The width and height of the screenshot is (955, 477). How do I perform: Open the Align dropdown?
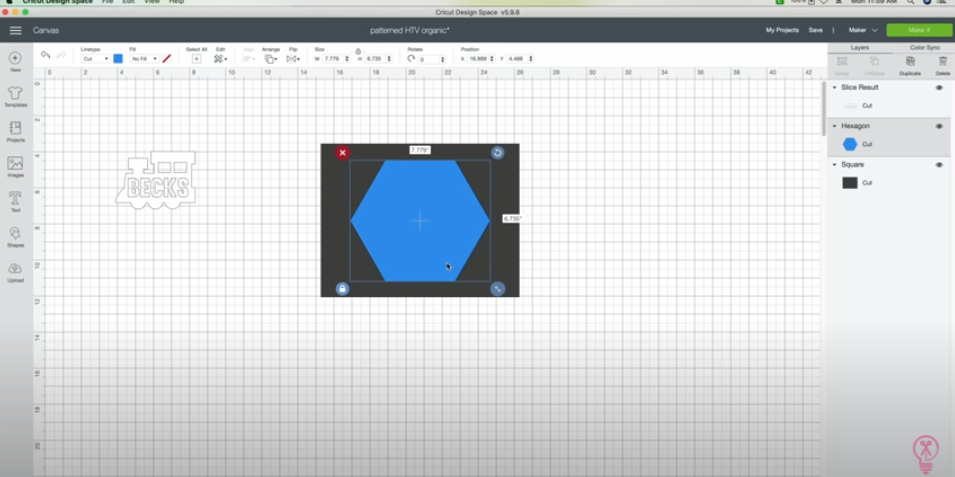[248, 59]
